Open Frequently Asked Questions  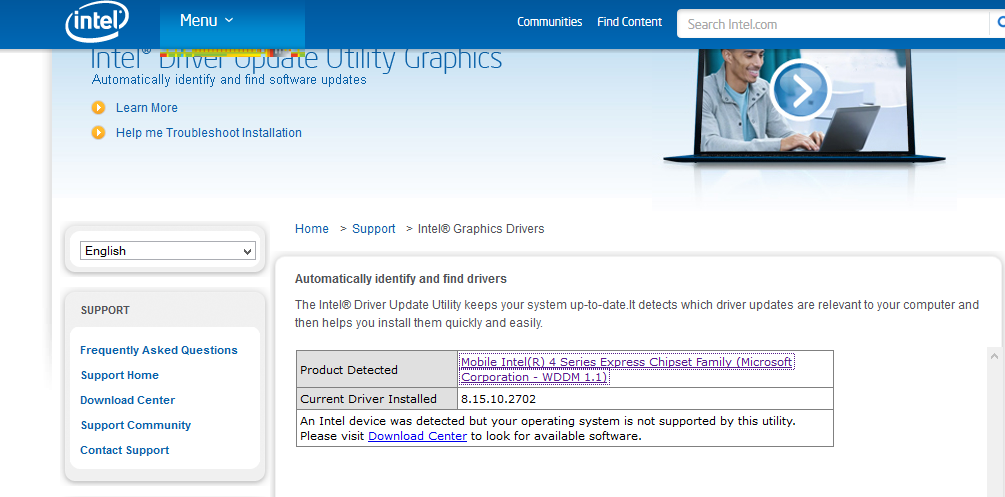coord(158,350)
